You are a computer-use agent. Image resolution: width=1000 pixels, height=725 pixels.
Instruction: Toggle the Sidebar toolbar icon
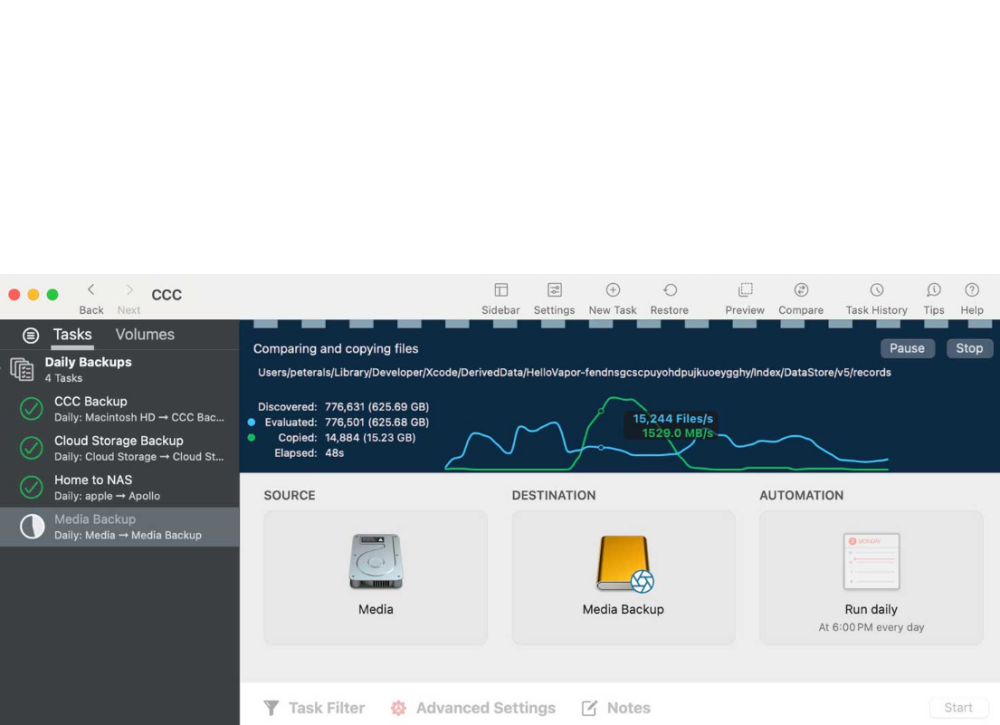501,290
